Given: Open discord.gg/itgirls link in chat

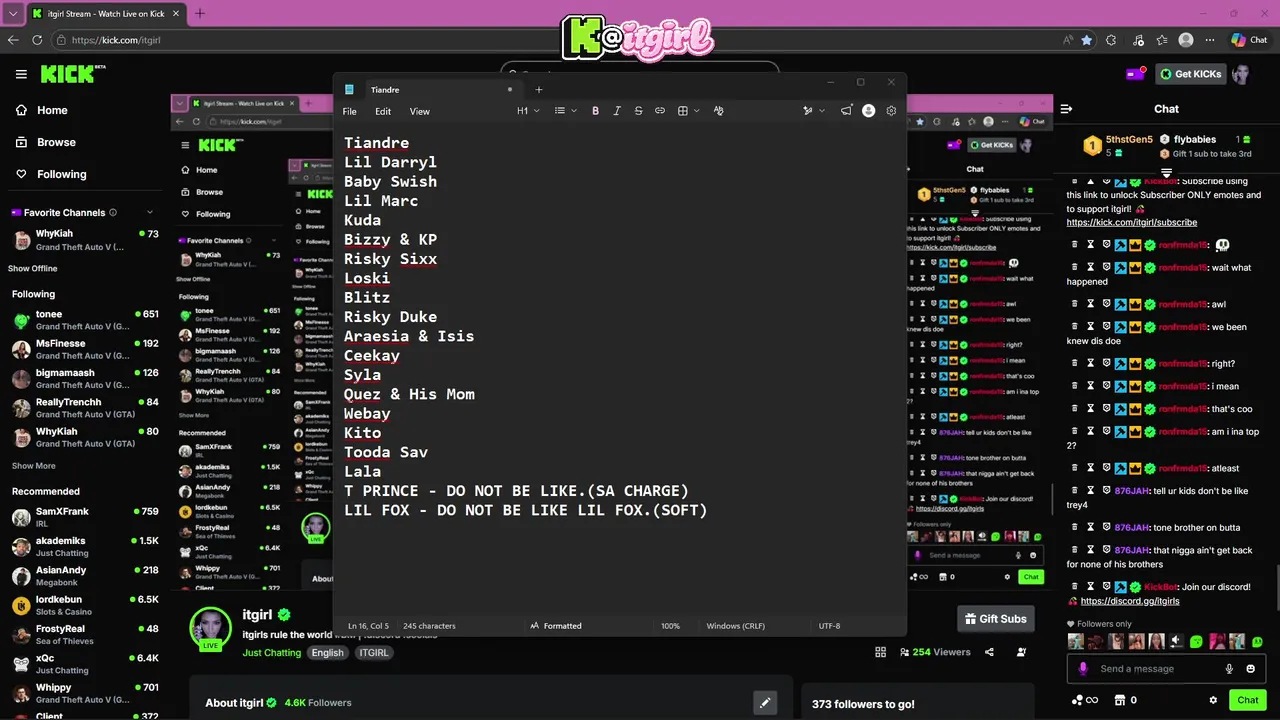Looking at the screenshot, I should click(x=1130, y=601).
